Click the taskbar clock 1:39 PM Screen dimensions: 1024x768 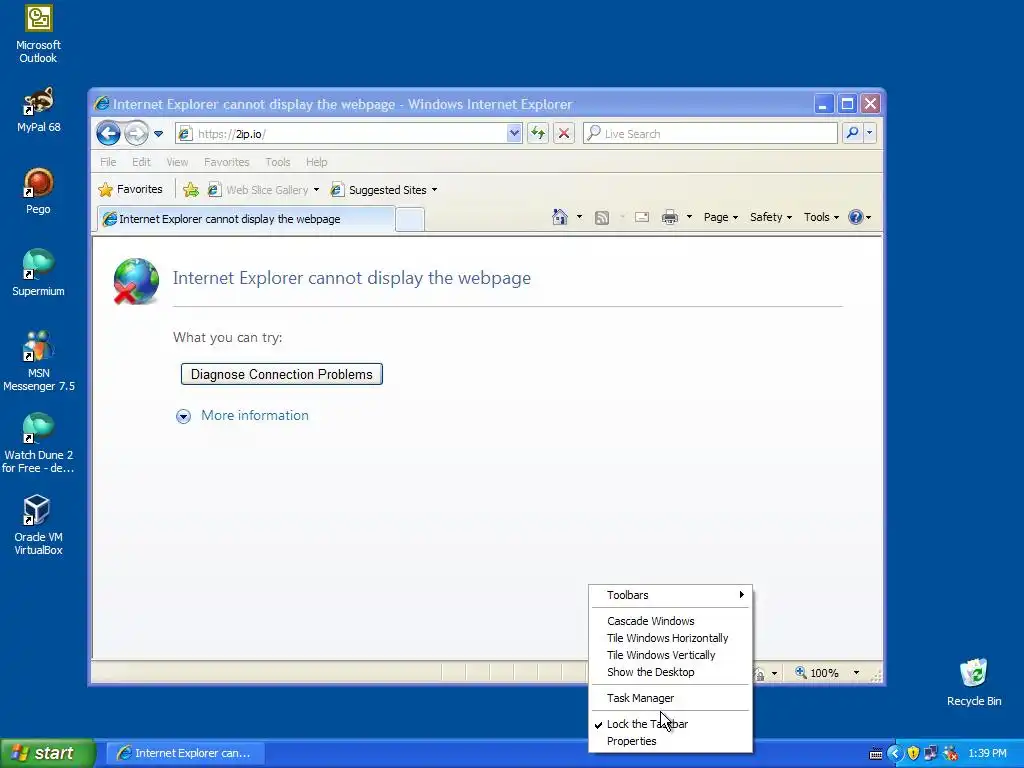(x=987, y=754)
